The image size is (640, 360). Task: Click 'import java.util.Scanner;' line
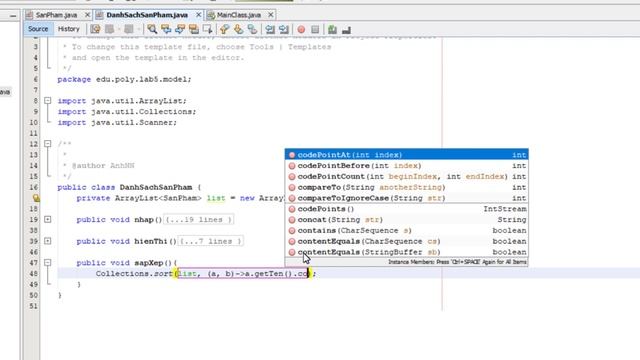click(x=117, y=122)
